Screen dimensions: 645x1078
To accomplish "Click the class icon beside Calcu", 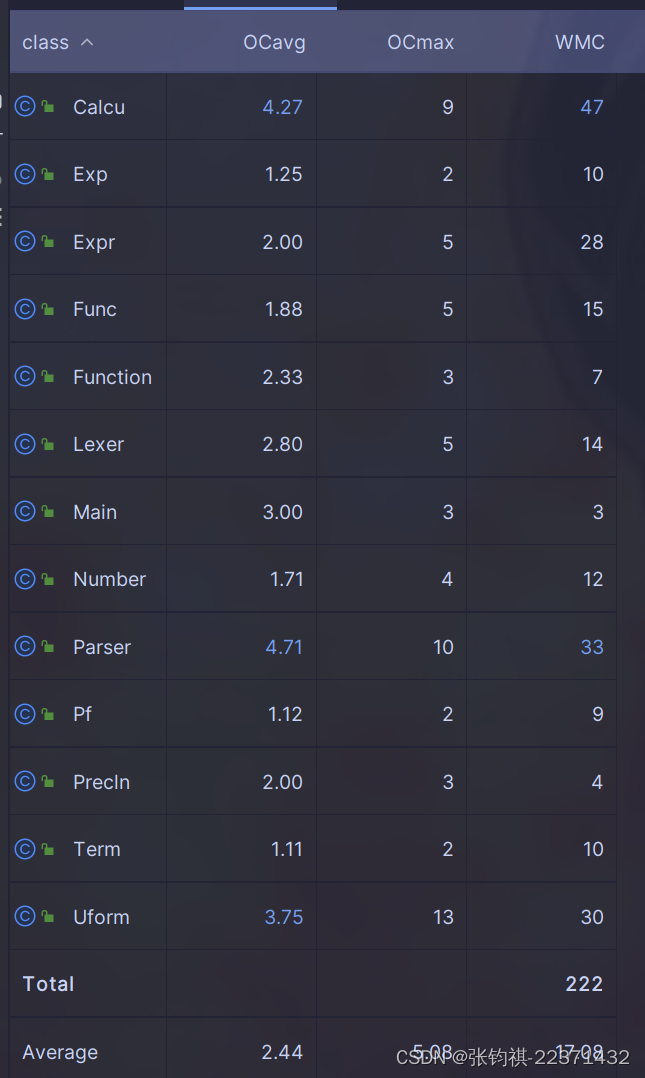I will pos(25,107).
